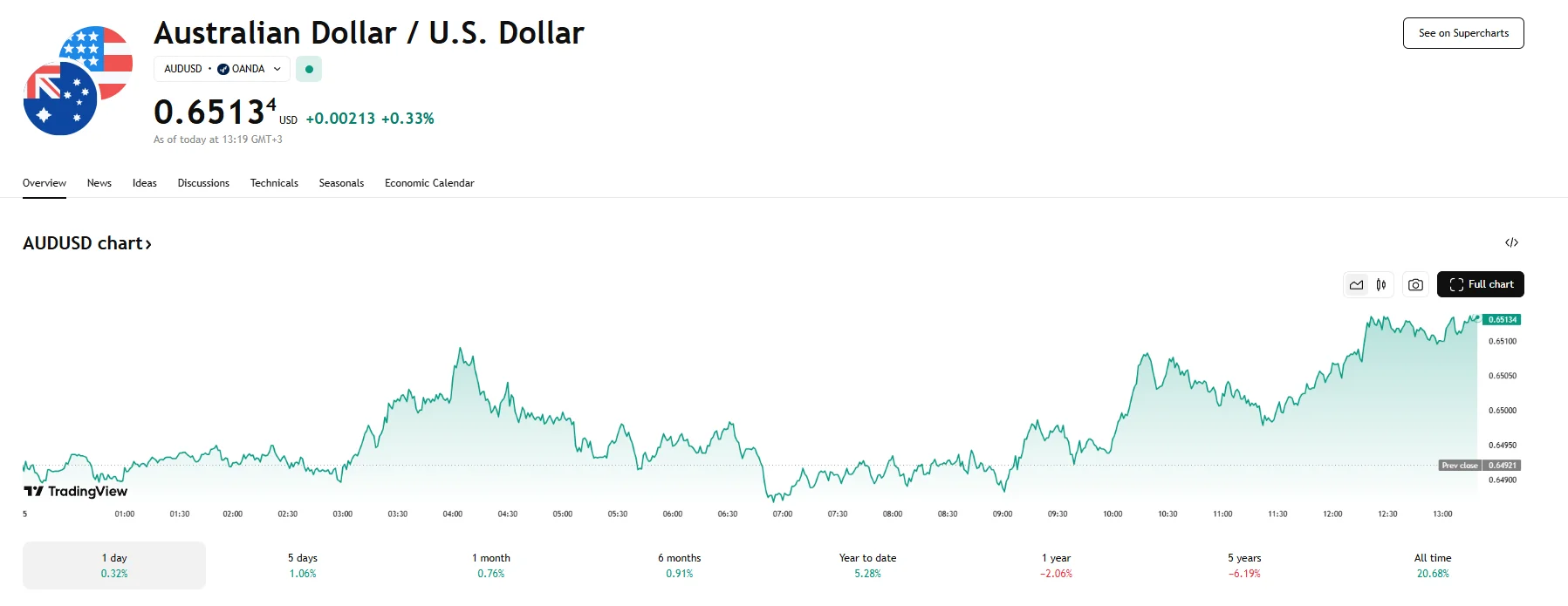1568x606 pixels.
Task: Click the green market status indicator
Action: 309,69
